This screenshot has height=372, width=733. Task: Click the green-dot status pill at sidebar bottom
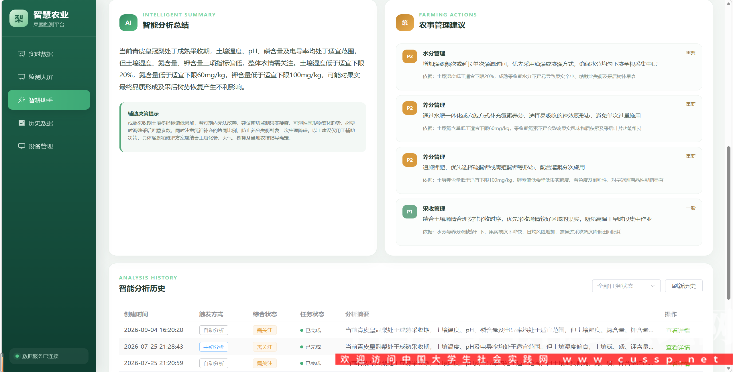(49, 356)
